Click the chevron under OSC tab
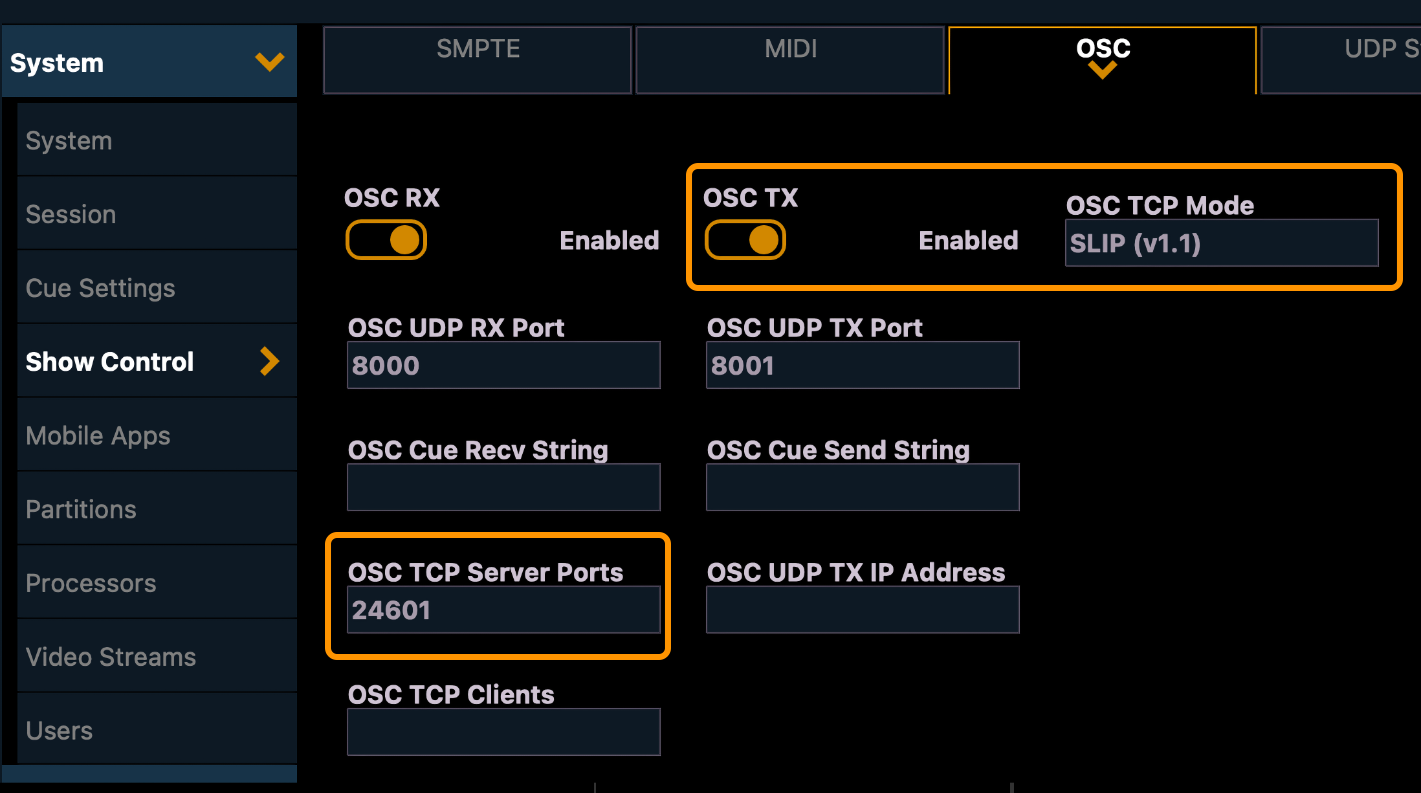1421x793 pixels. pos(1102,70)
